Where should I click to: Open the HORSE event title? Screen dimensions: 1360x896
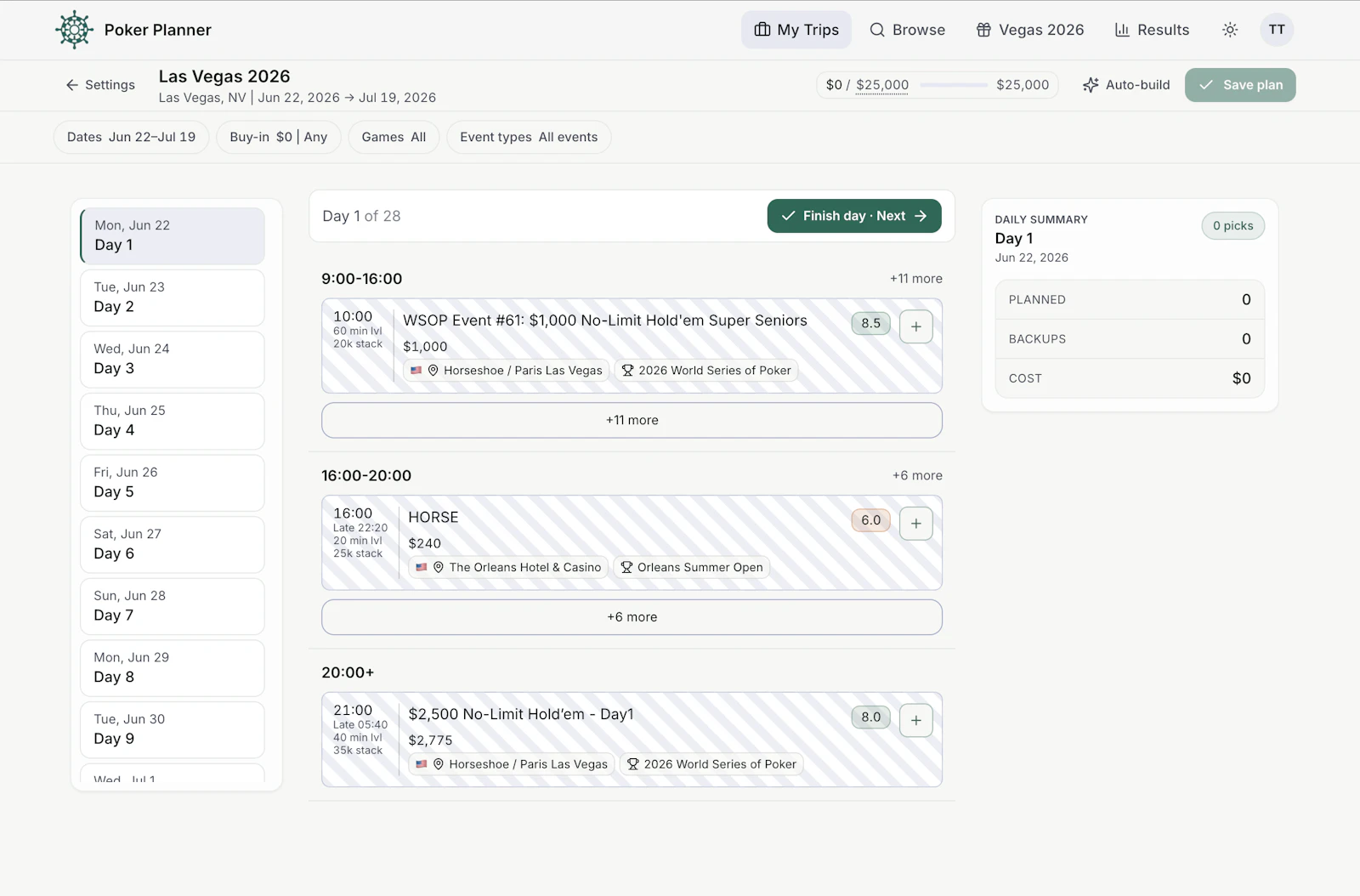(433, 518)
